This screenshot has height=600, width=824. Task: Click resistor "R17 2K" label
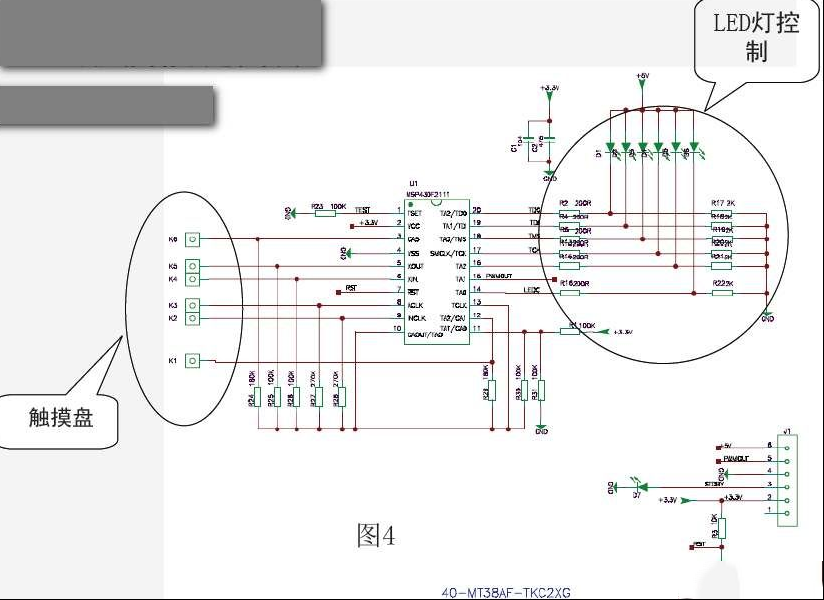[x=723, y=203]
